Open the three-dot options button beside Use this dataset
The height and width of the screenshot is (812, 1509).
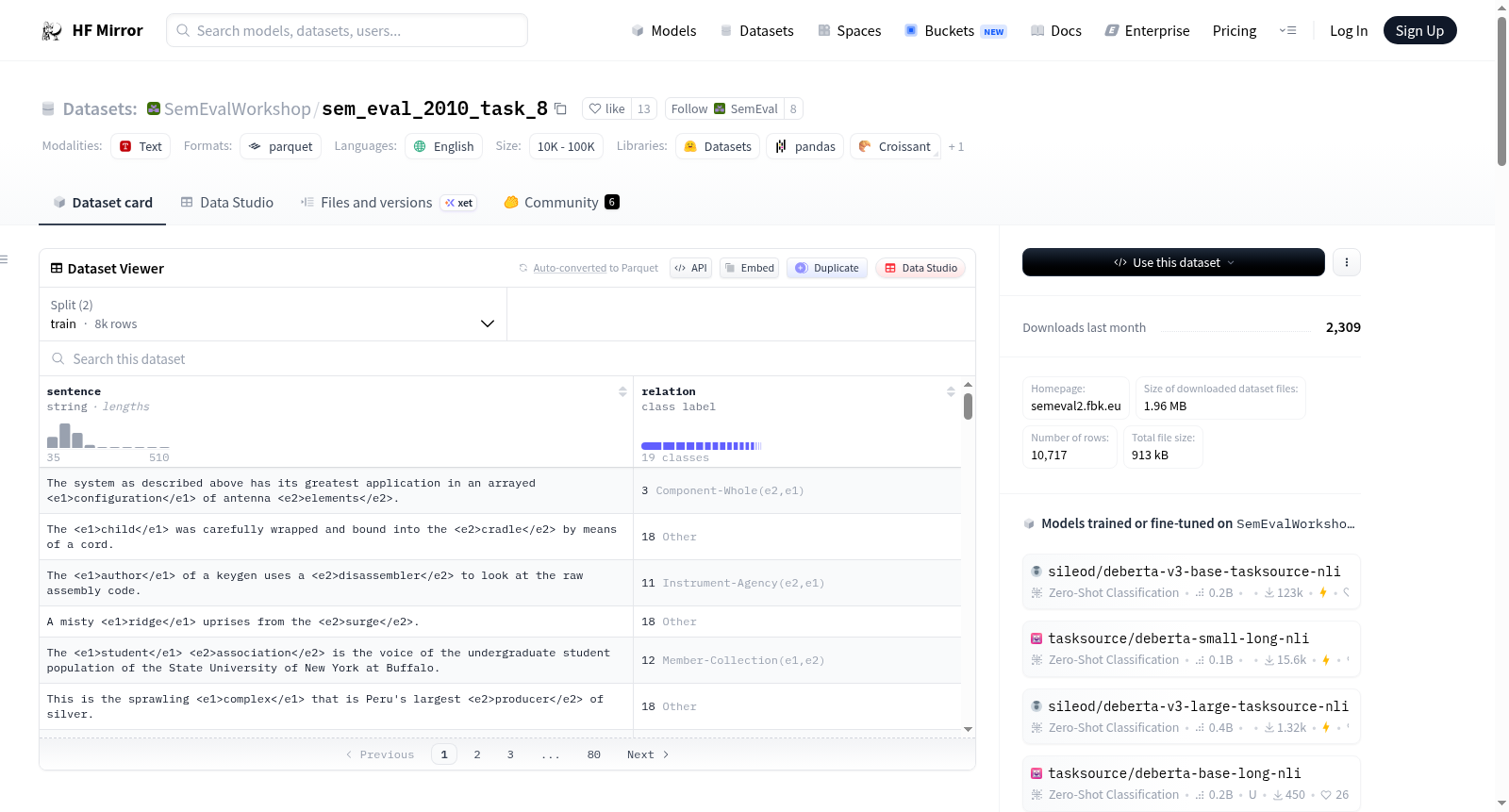pyautogui.click(x=1347, y=262)
